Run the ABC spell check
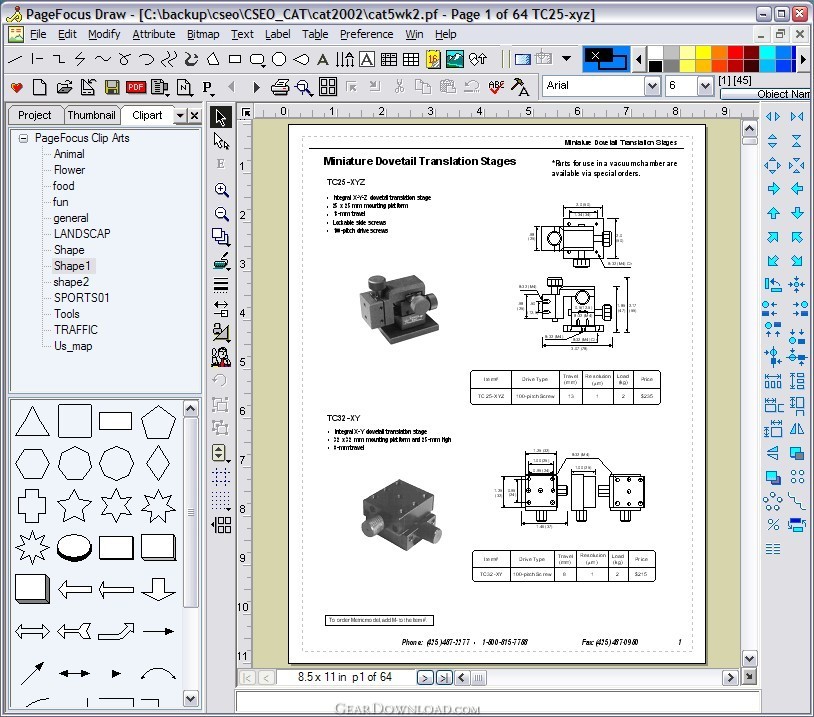 pos(496,87)
